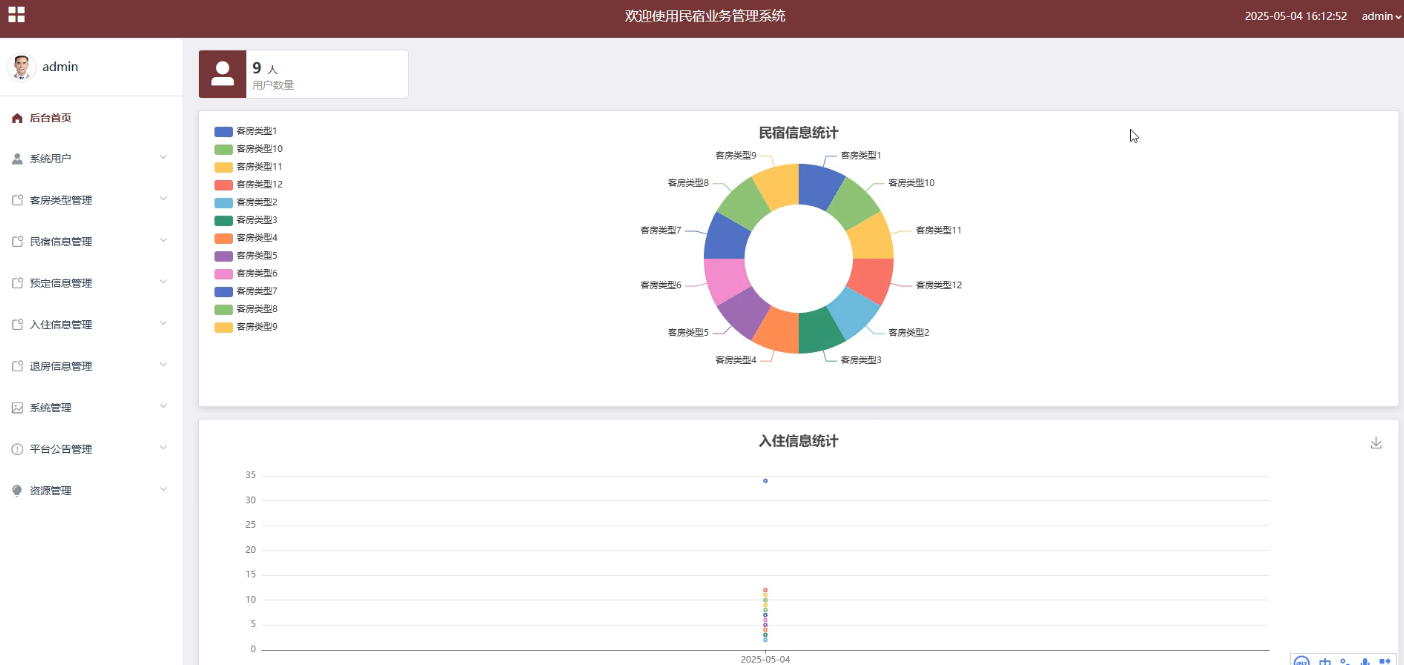
Task: Click the chart icon beside 系统管理
Action: point(17,408)
